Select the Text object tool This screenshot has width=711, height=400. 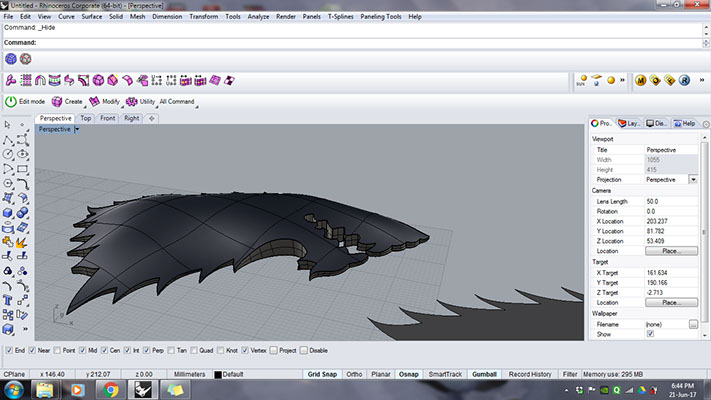point(8,300)
